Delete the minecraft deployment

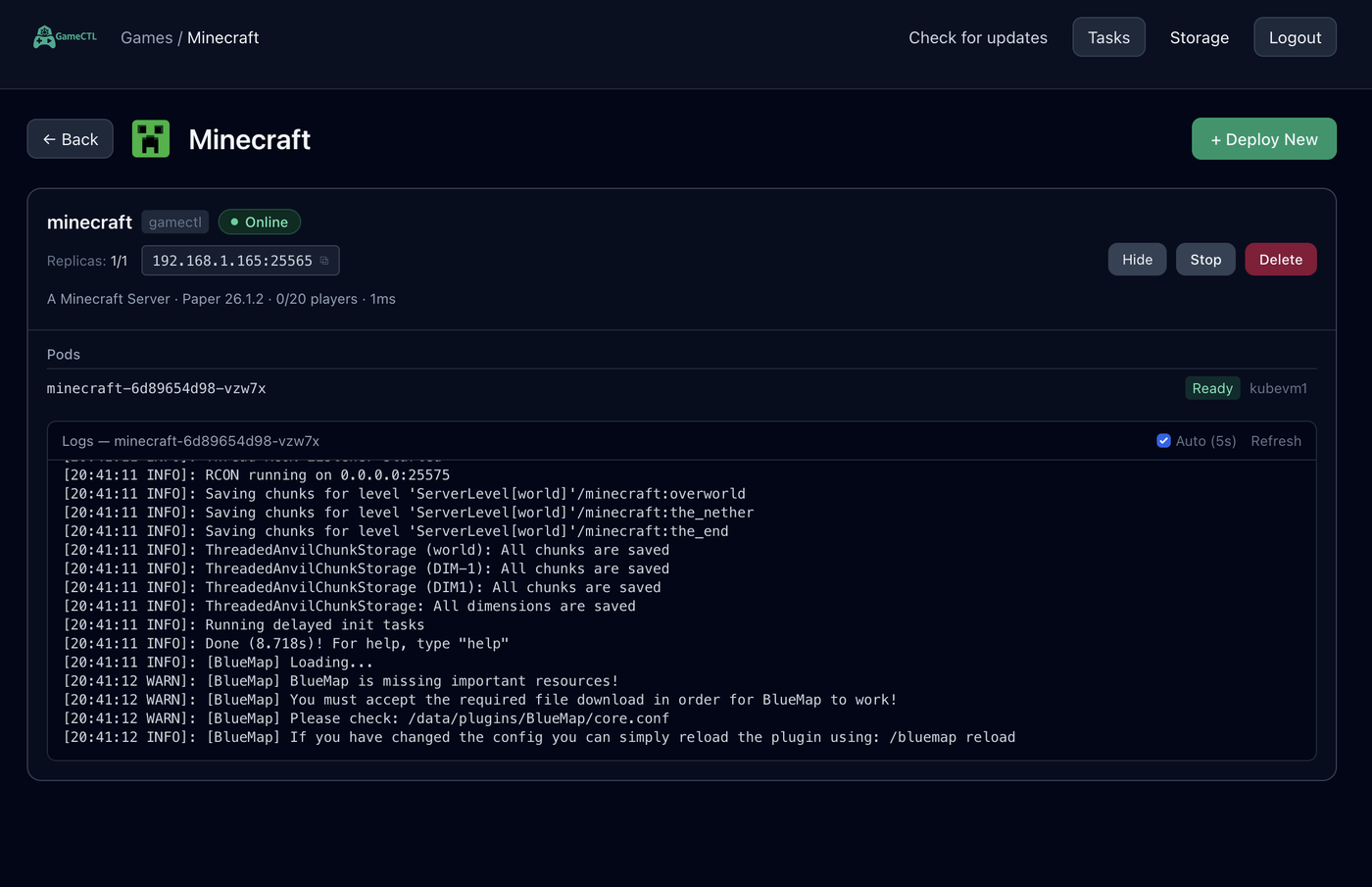pos(1281,260)
